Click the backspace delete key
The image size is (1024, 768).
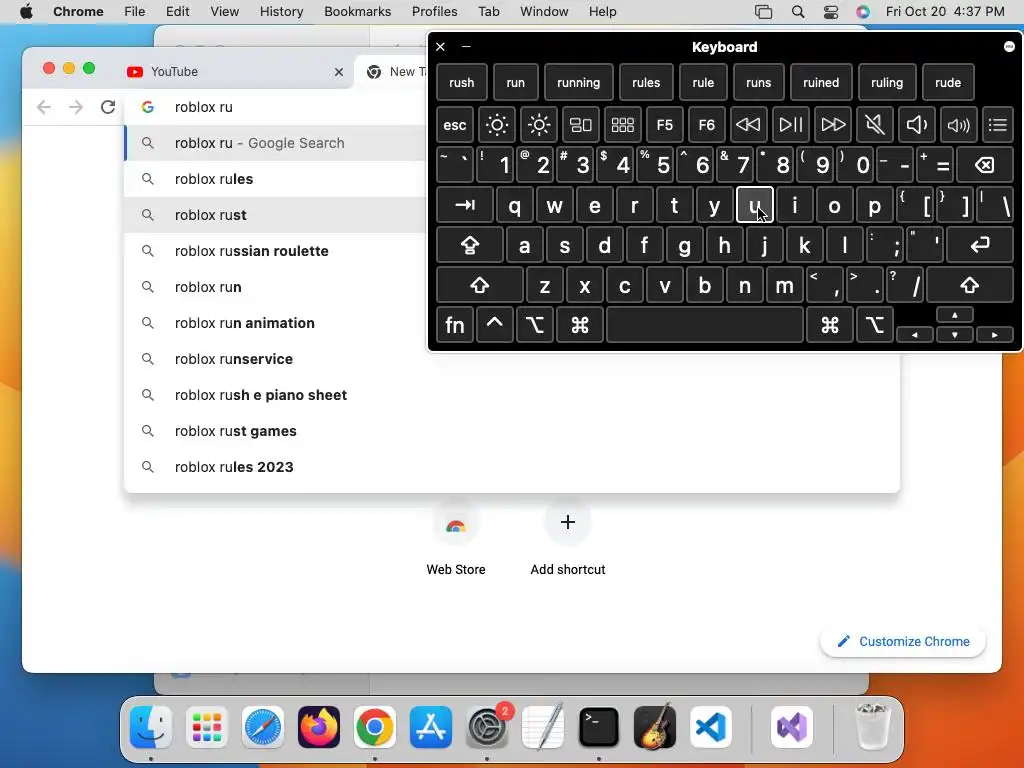985,165
